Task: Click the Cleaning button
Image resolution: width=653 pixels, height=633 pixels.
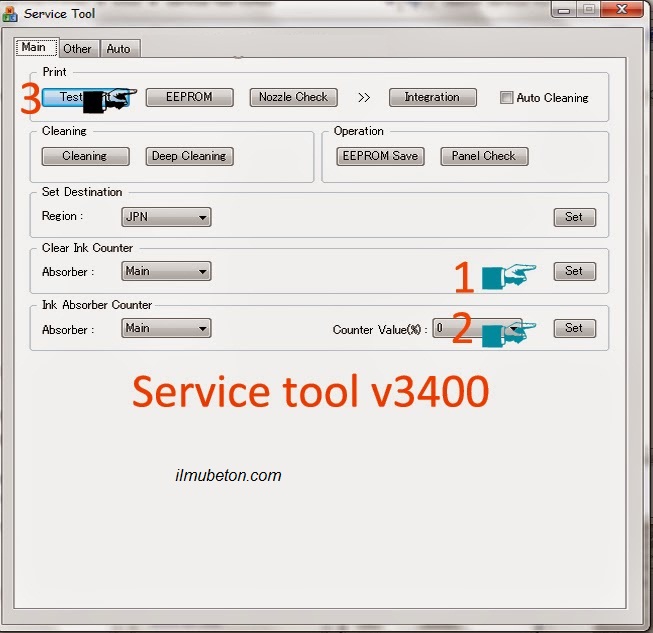Action: pyautogui.click(x=85, y=156)
